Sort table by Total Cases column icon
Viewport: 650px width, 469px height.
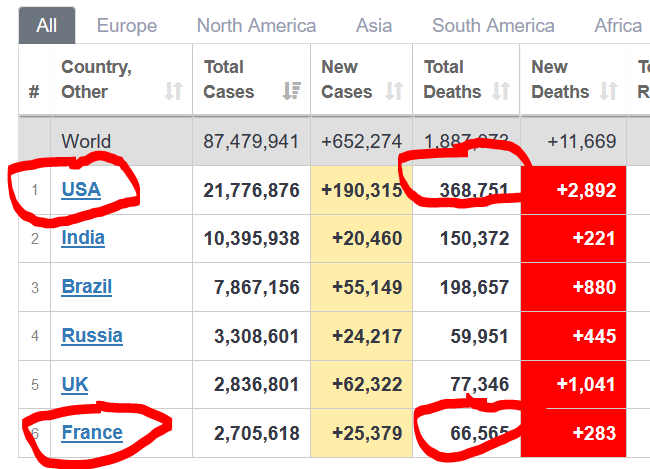291,92
